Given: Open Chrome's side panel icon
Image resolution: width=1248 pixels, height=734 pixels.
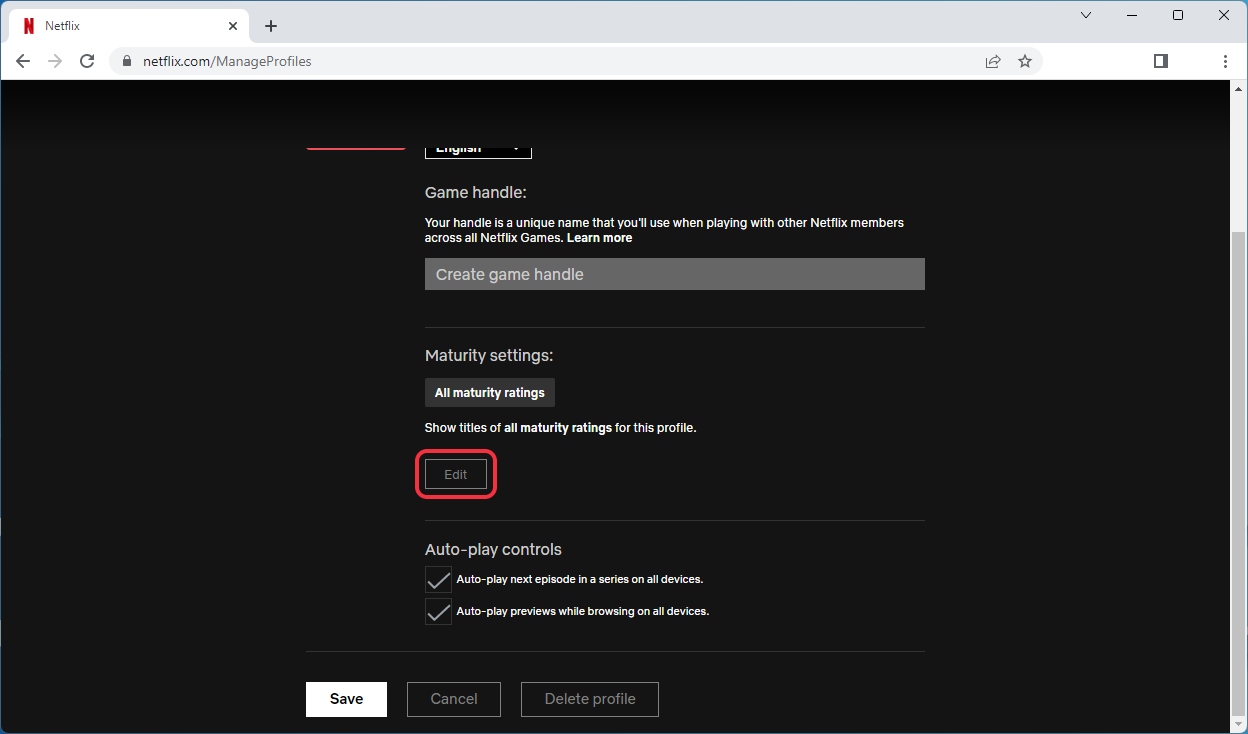Looking at the screenshot, I should [x=1160, y=61].
